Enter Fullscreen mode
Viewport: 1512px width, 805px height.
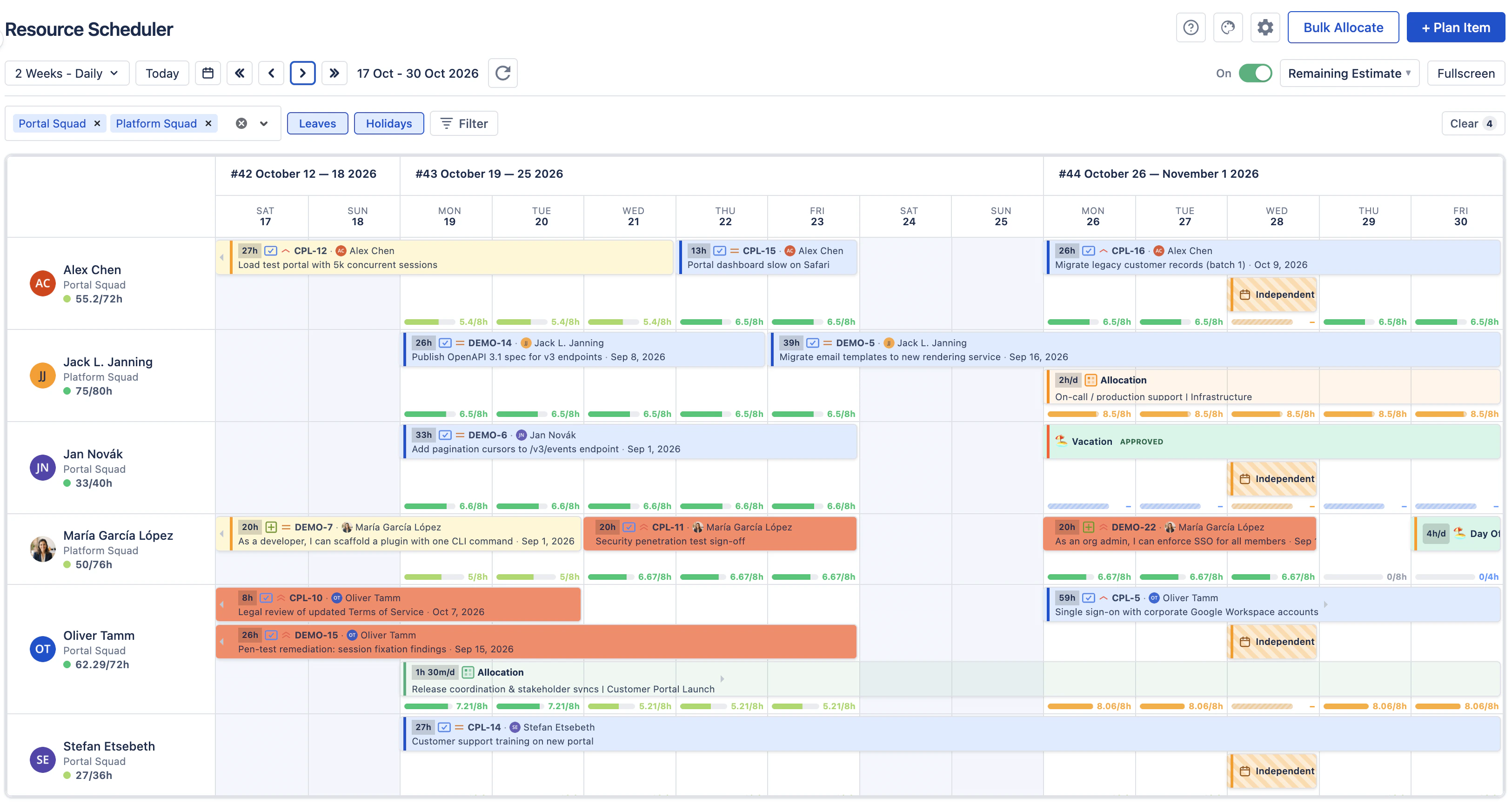point(1465,74)
